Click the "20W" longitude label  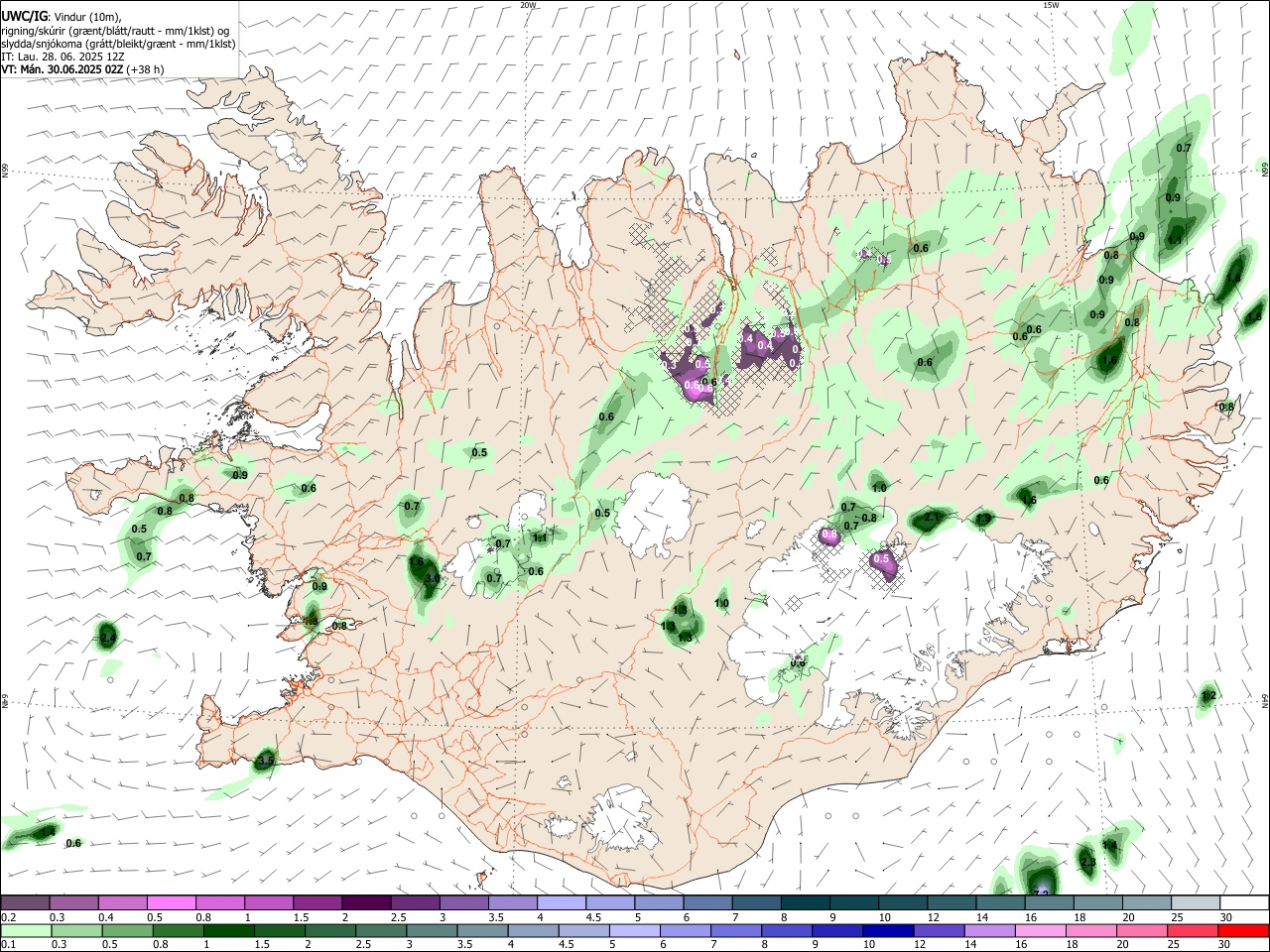click(528, 5)
